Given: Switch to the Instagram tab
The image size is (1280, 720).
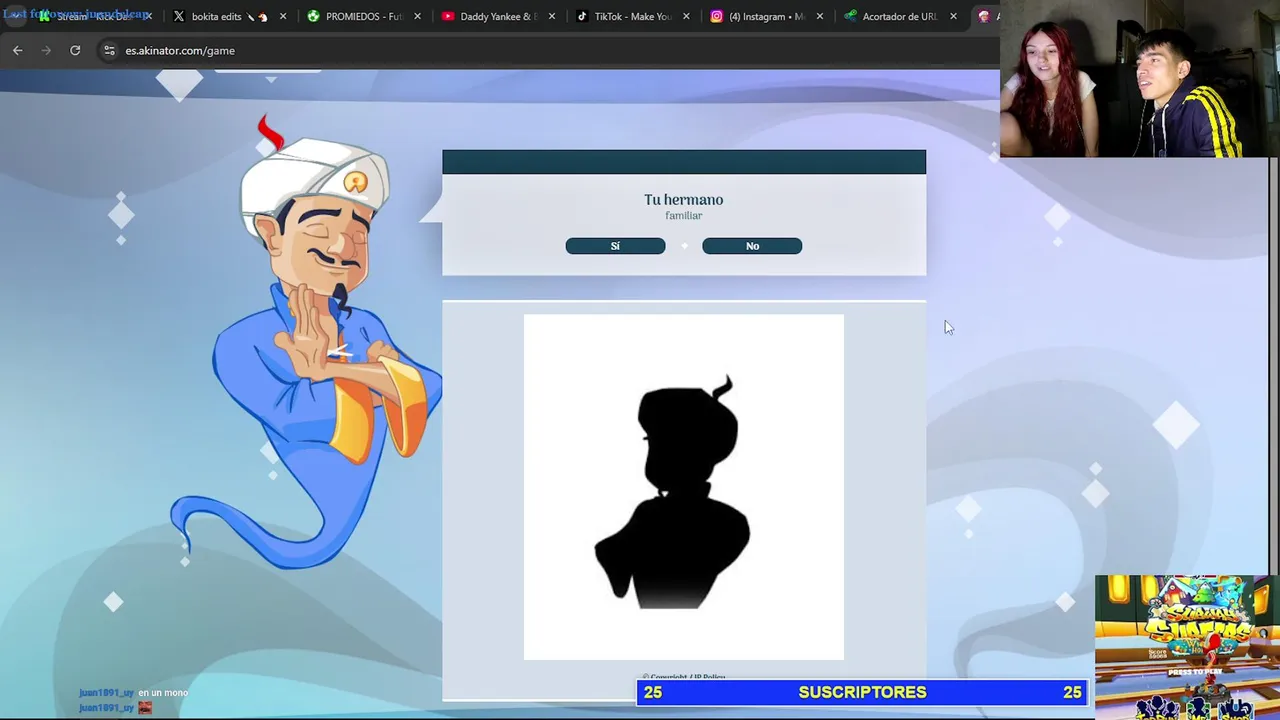Looking at the screenshot, I should point(765,16).
